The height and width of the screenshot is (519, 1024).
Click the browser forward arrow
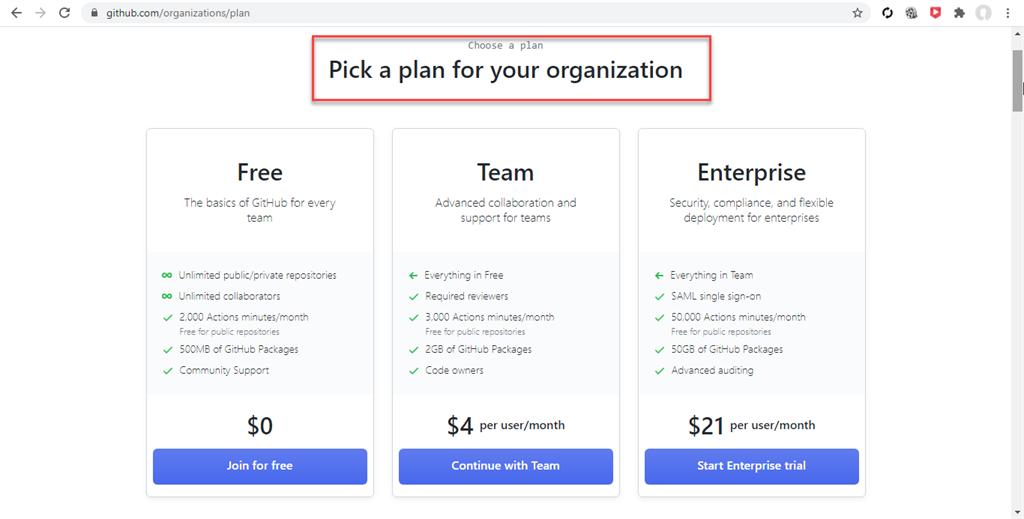coord(40,13)
